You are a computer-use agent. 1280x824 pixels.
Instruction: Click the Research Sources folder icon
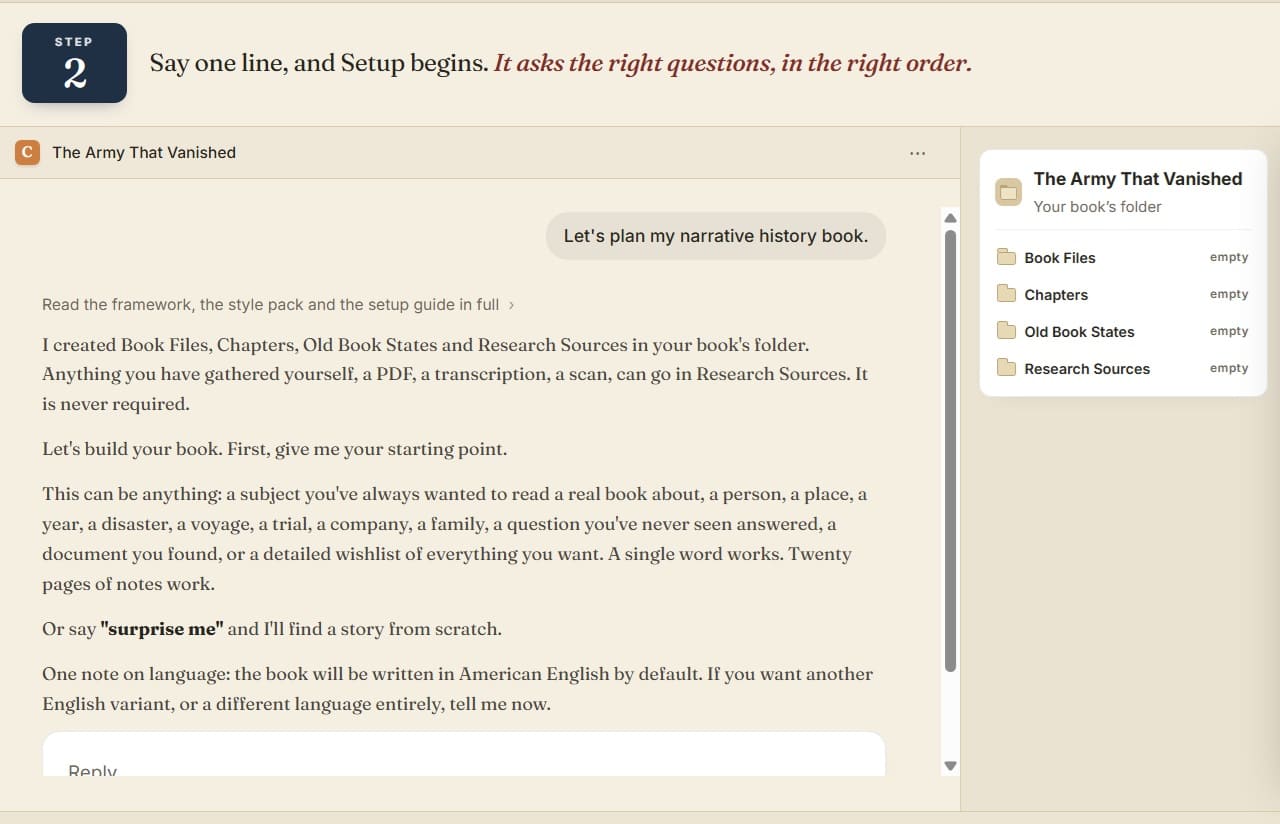[x=1006, y=369]
